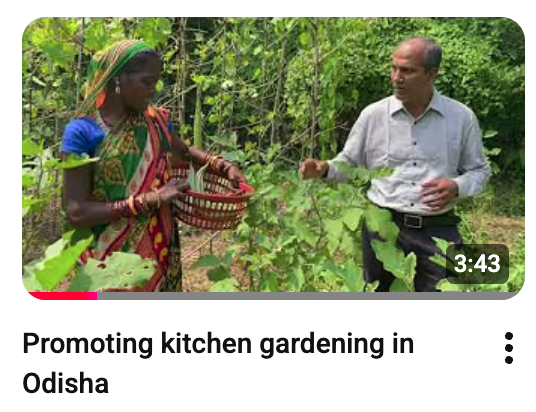This screenshot has height=412, width=536.
Task: Click the word 'gardening' in the video title
Action: pos(322,344)
